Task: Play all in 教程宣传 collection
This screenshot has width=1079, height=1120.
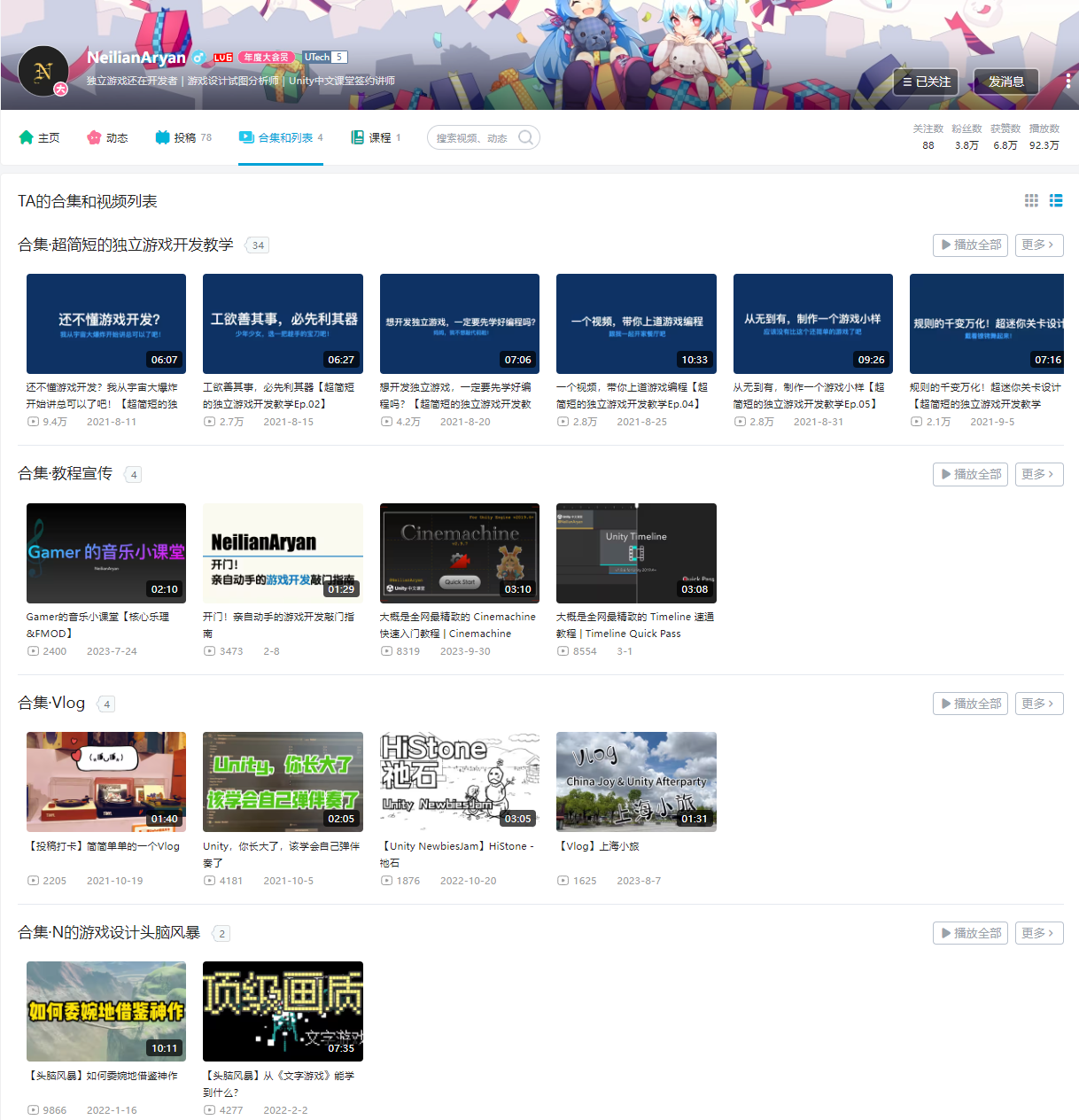Action: 971,474
